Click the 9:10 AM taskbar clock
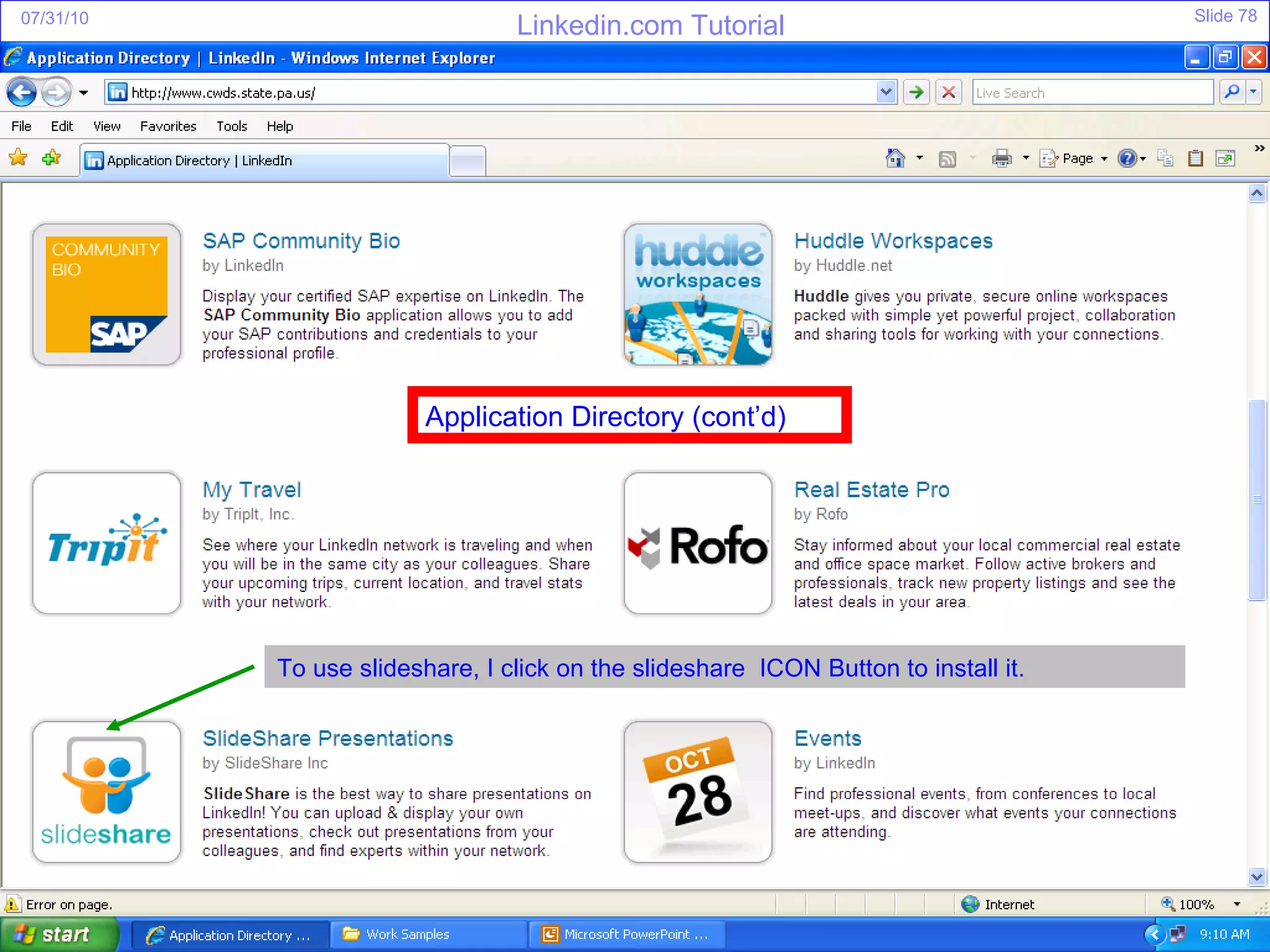This screenshot has height=952, width=1270. [1224, 935]
